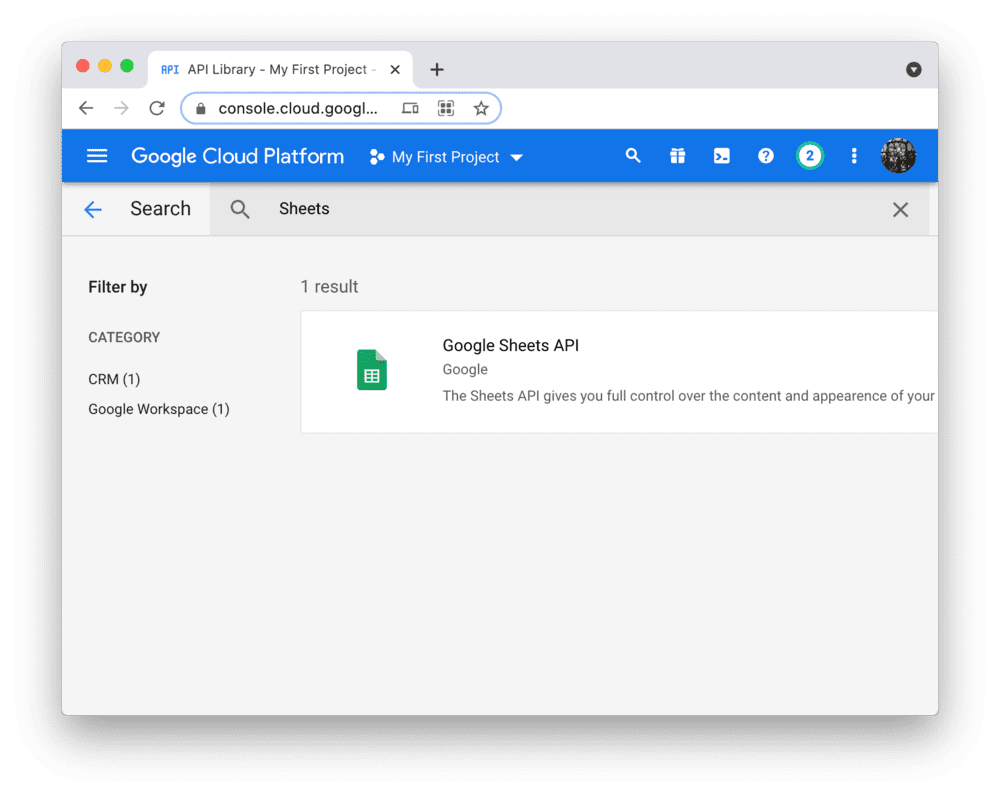Click the Google Sheets green spreadsheet icon

click(x=372, y=369)
